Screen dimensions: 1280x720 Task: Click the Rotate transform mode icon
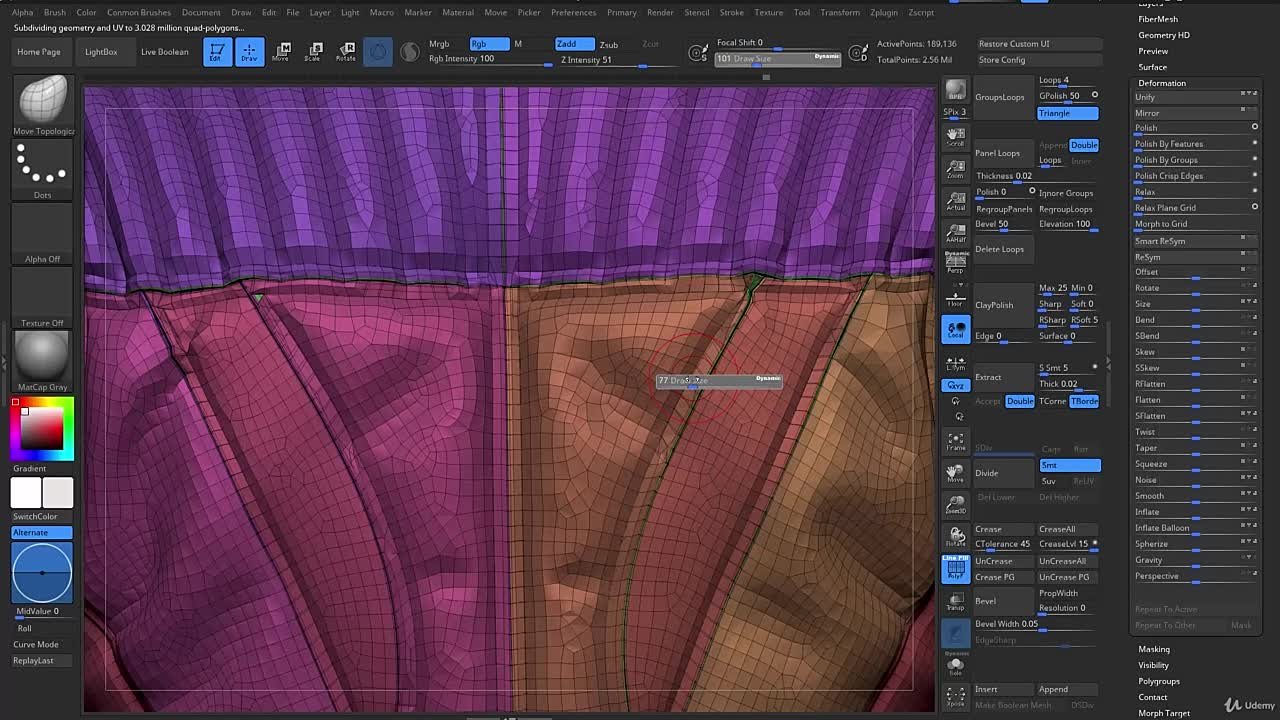point(345,52)
